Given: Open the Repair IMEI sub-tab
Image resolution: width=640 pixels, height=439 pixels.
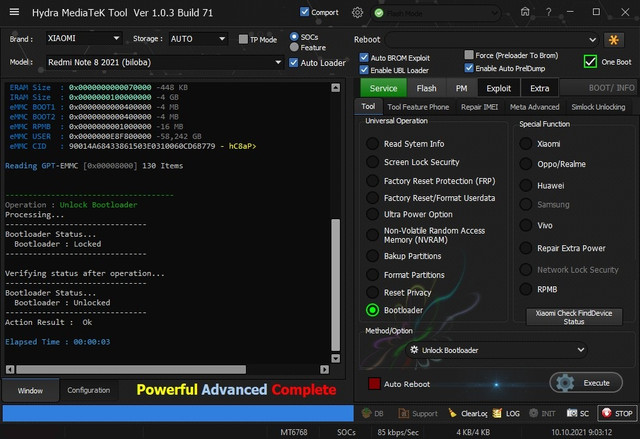Looking at the screenshot, I should tap(481, 107).
